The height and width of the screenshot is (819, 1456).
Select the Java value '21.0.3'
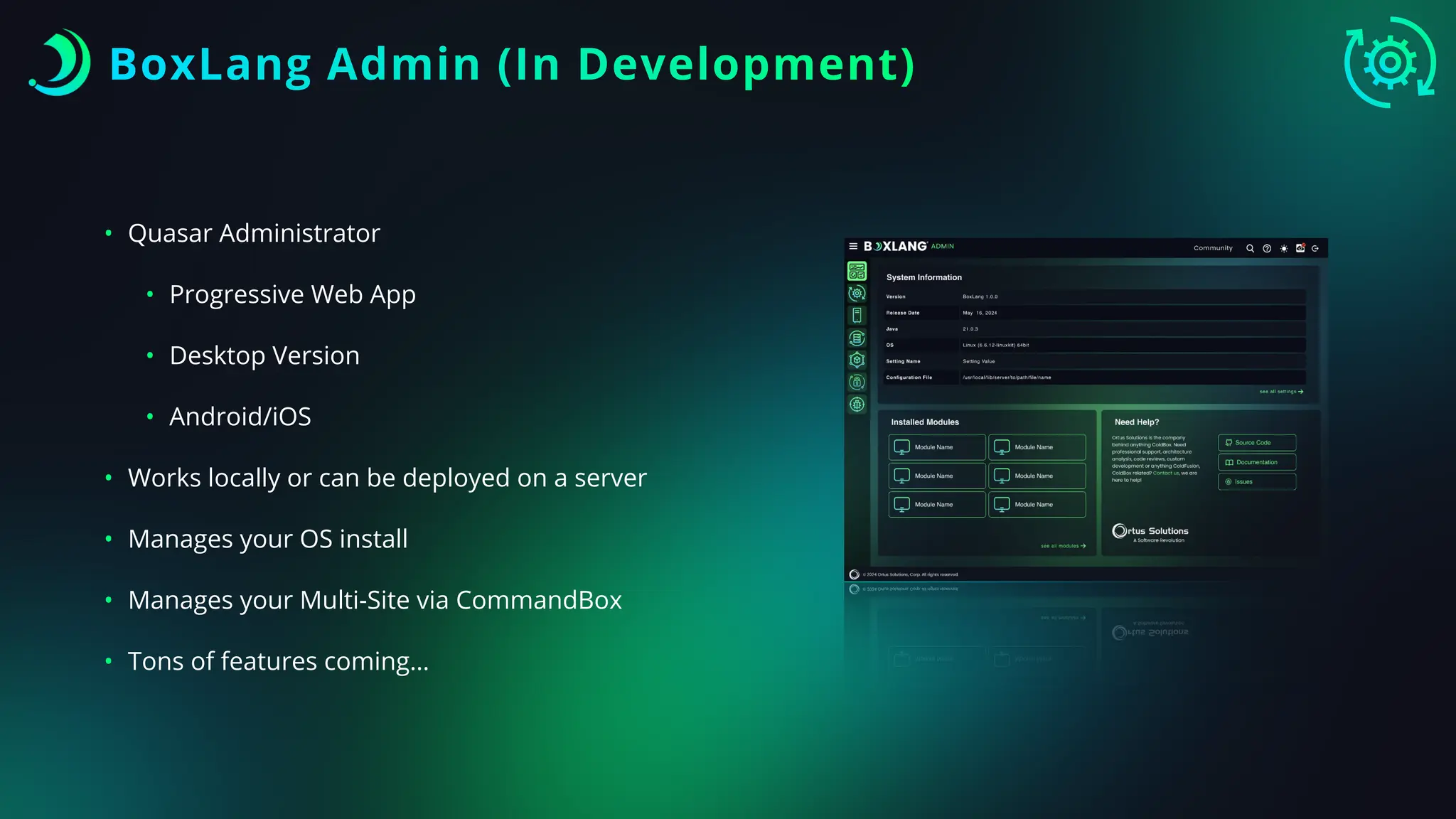(x=970, y=329)
